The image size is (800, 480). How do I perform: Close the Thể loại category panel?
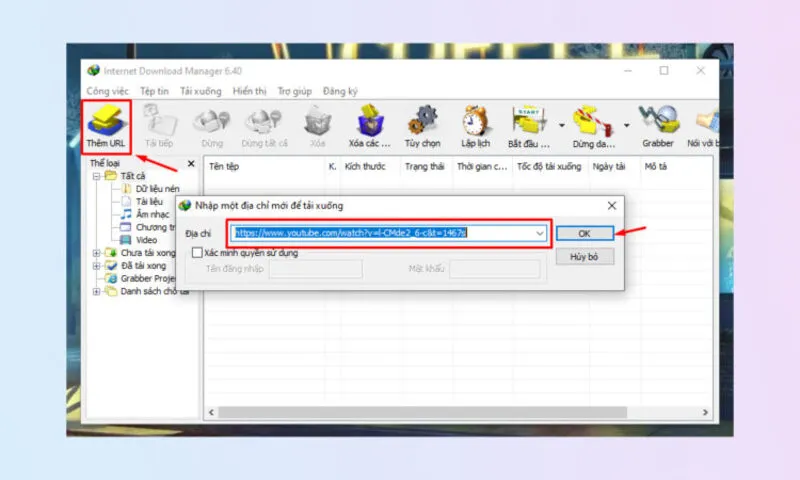click(191, 163)
